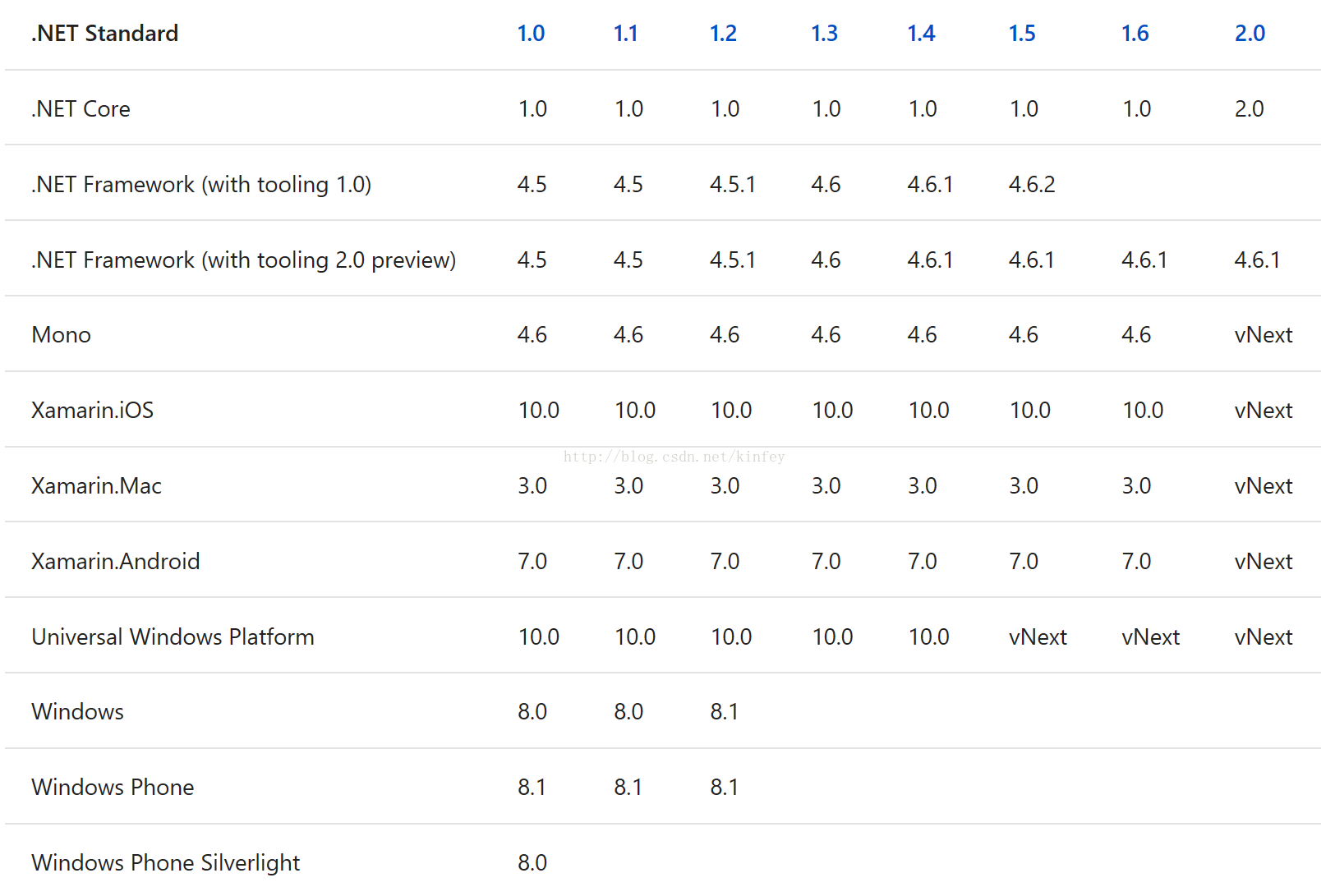
Task: Select the Xamarin.Mac row label
Action: [x=96, y=486]
